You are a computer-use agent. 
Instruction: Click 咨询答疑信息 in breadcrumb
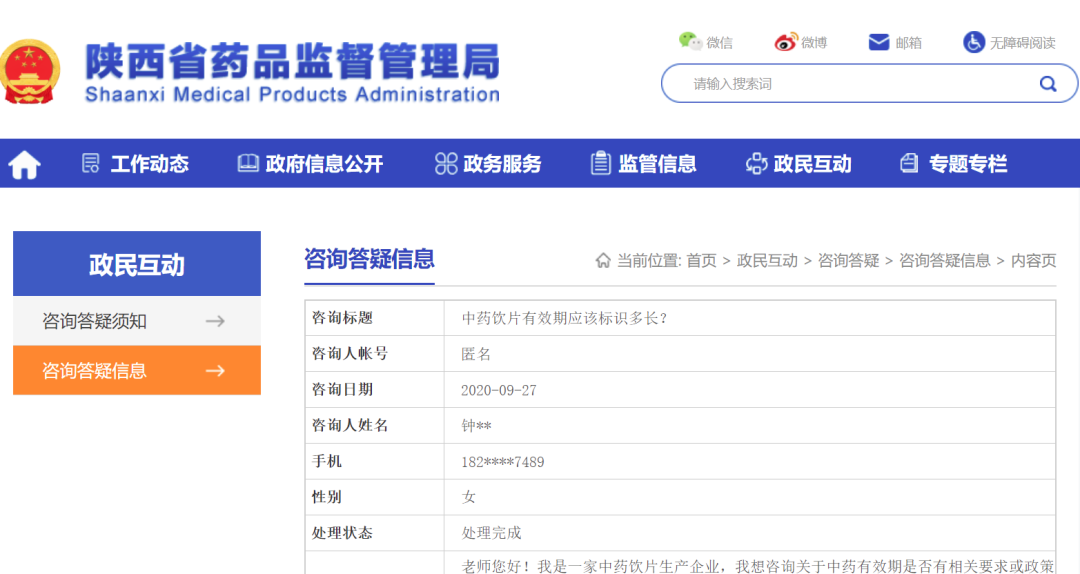(x=945, y=260)
